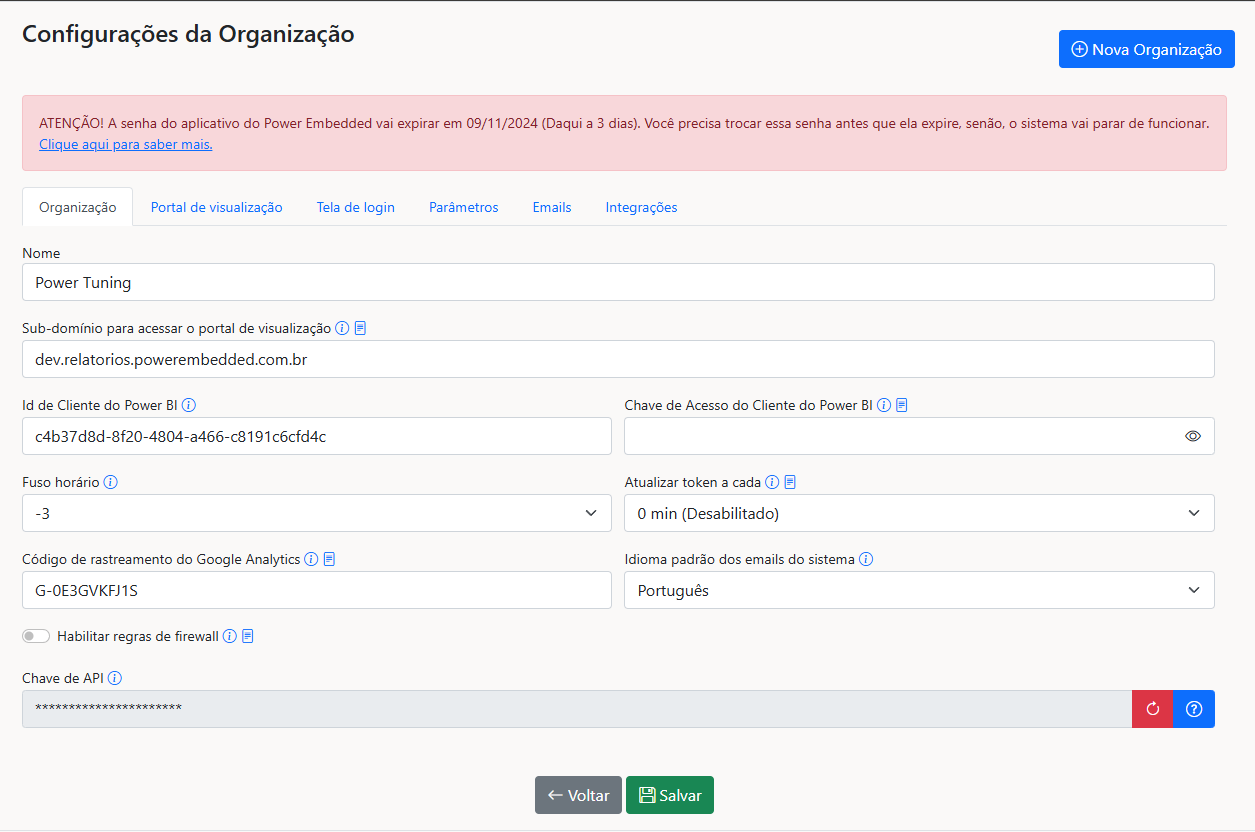The width and height of the screenshot is (1255, 832).
Task: Click info icon for Google Analytics tracking code
Action: click(311, 559)
